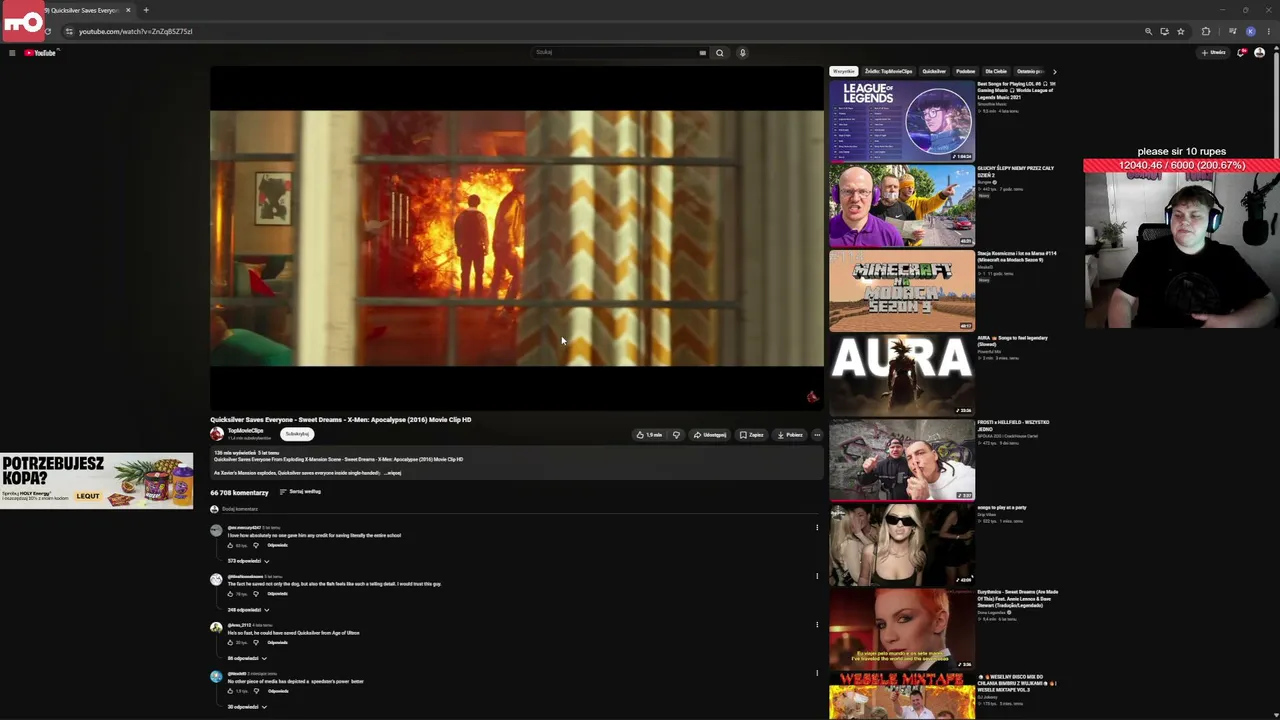Expand the 86 odpowiedzi replies

pos(247,658)
